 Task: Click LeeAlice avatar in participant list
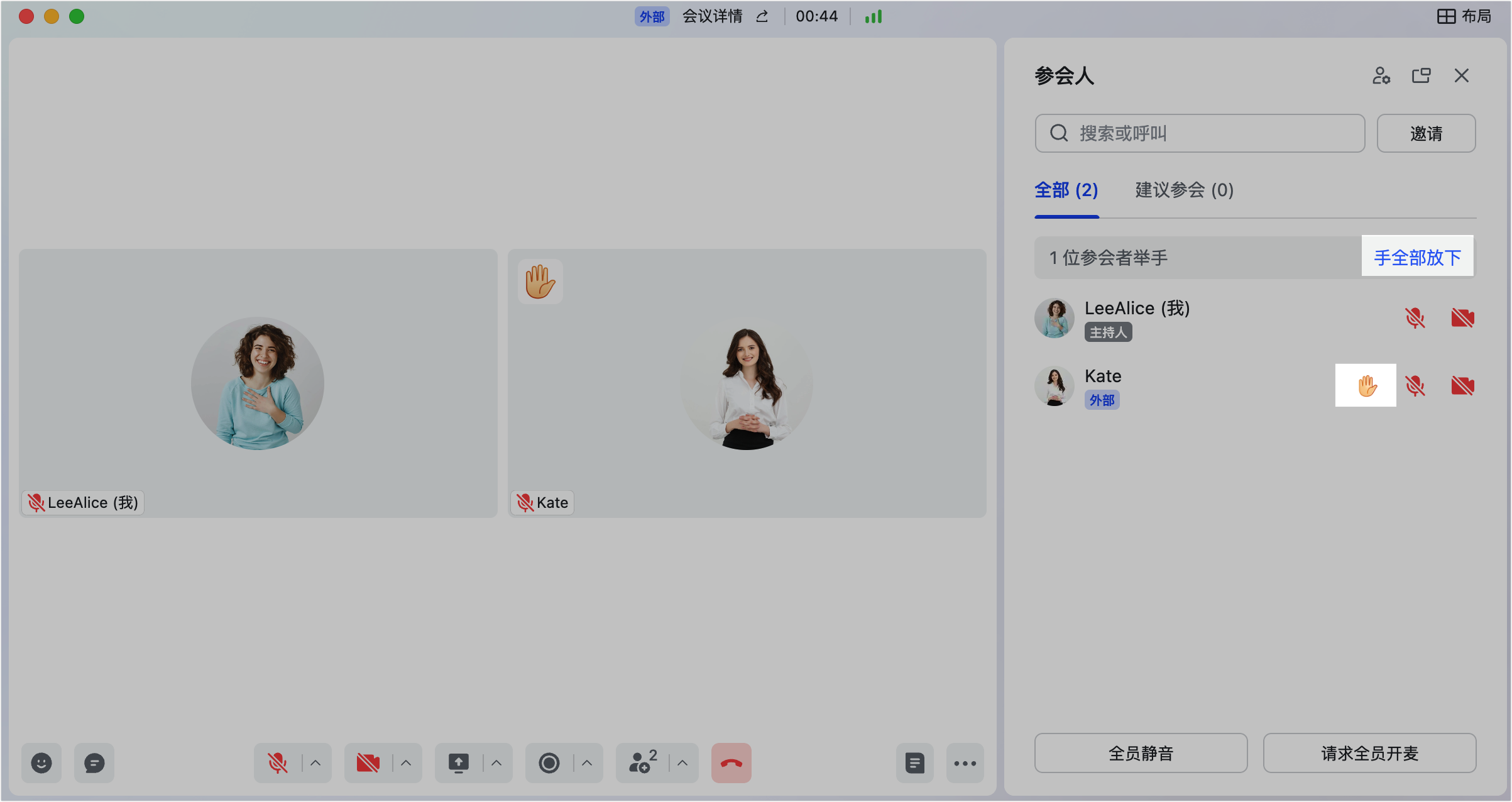[x=1055, y=318]
